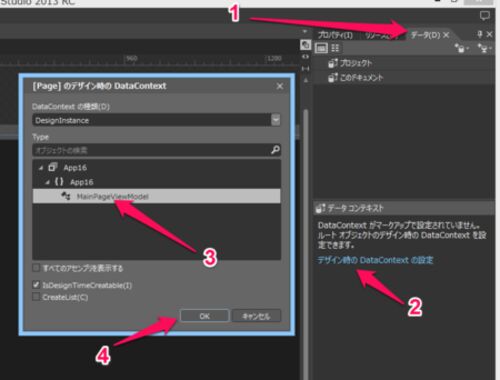Toggle すべてのアセンブリを表示する checkbox

(36, 268)
